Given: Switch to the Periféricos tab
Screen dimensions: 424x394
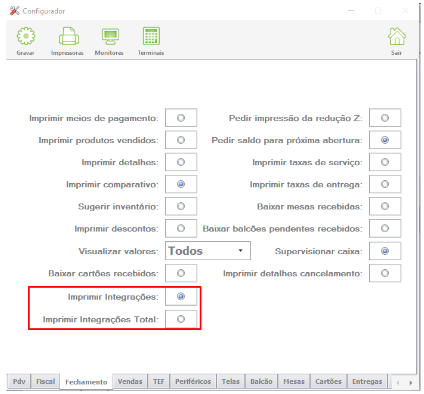Looking at the screenshot, I should (x=193, y=381).
